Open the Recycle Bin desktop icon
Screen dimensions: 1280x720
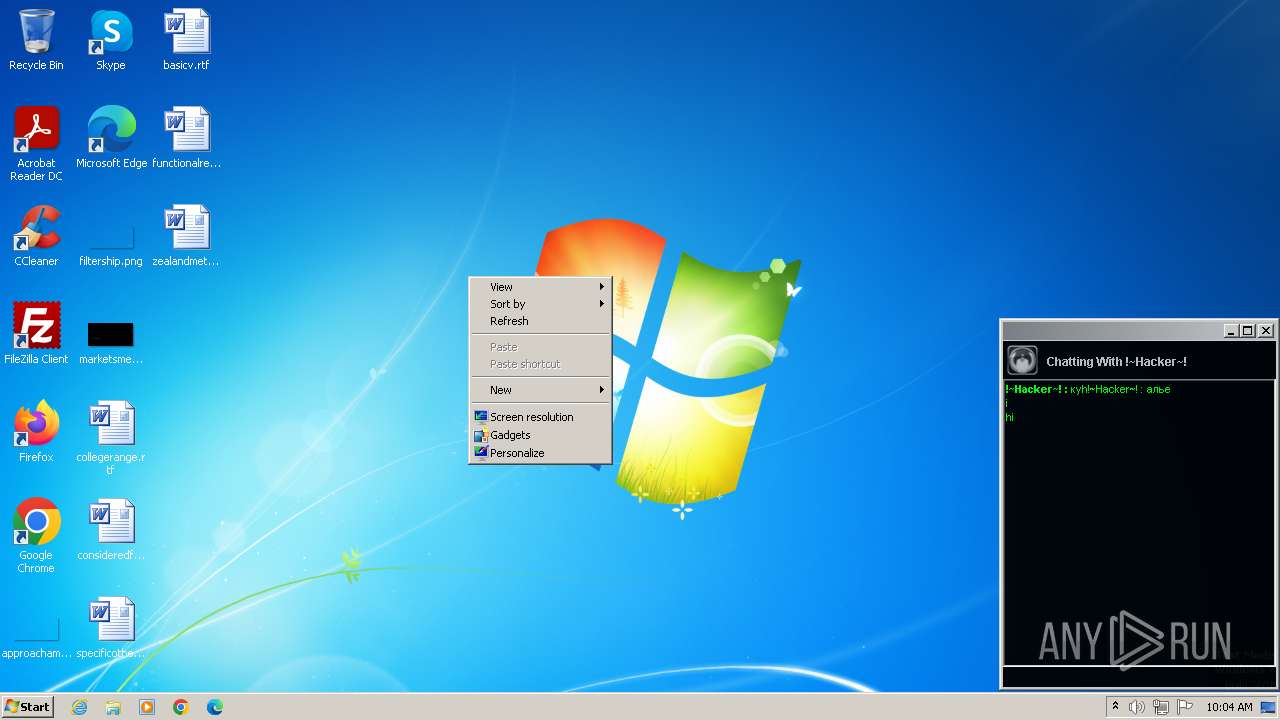click(x=36, y=40)
